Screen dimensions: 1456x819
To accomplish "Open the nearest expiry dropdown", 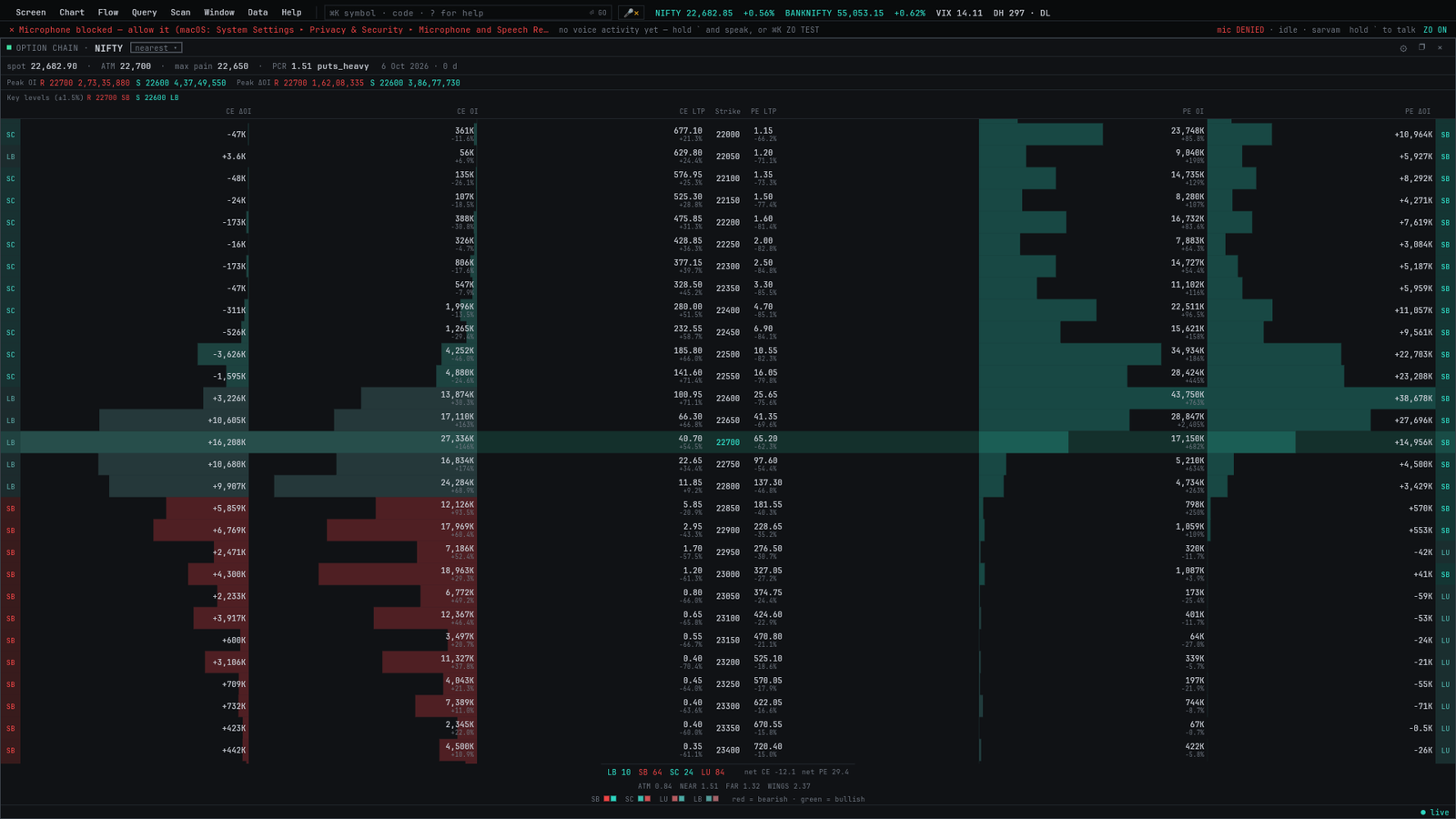I will (x=157, y=48).
